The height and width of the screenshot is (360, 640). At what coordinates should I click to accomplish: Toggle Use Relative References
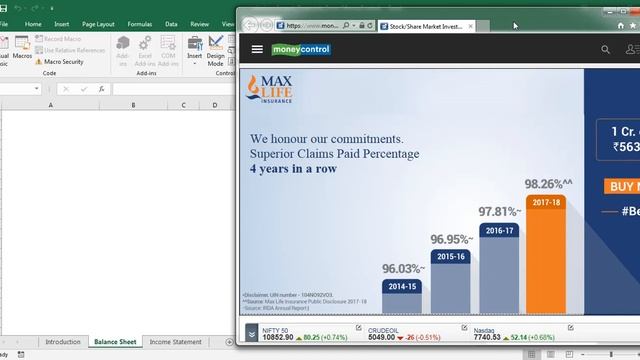click(x=70, y=50)
